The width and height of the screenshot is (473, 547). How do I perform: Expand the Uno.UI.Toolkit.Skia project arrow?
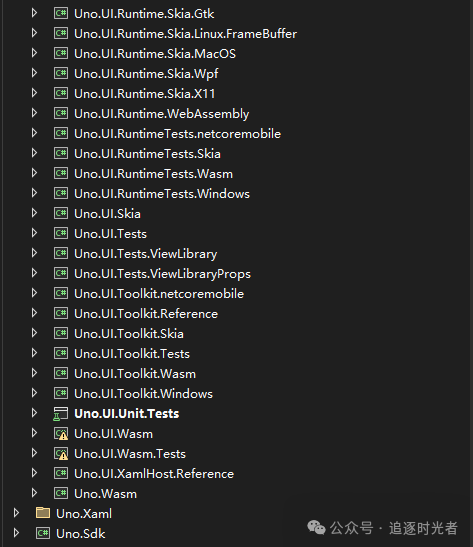34,333
